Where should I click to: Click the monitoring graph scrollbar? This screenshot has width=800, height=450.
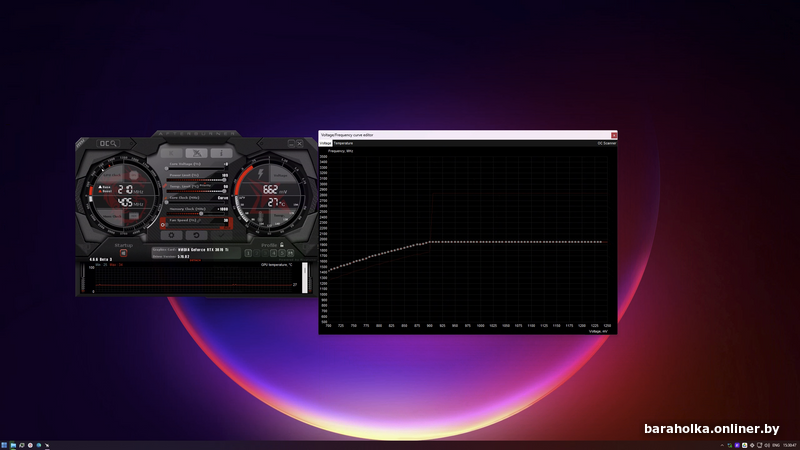[x=305, y=278]
